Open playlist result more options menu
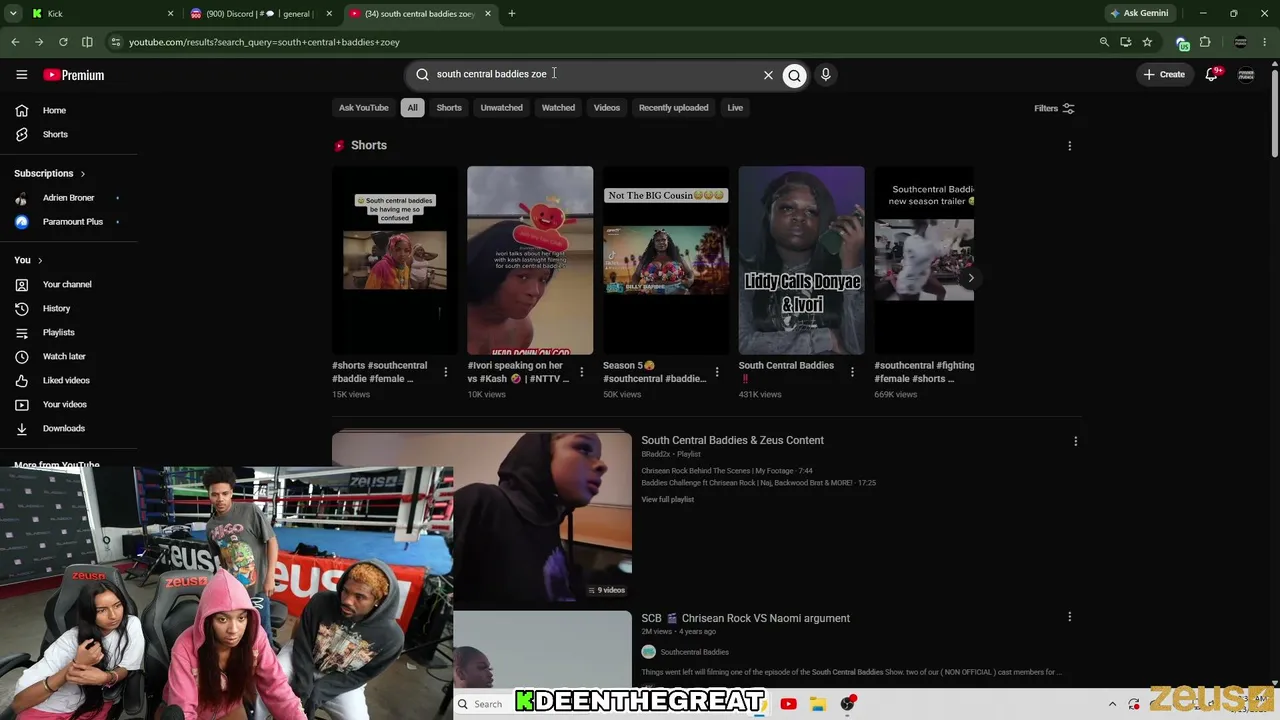The image size is (1280, 720). coord(1075,441)
